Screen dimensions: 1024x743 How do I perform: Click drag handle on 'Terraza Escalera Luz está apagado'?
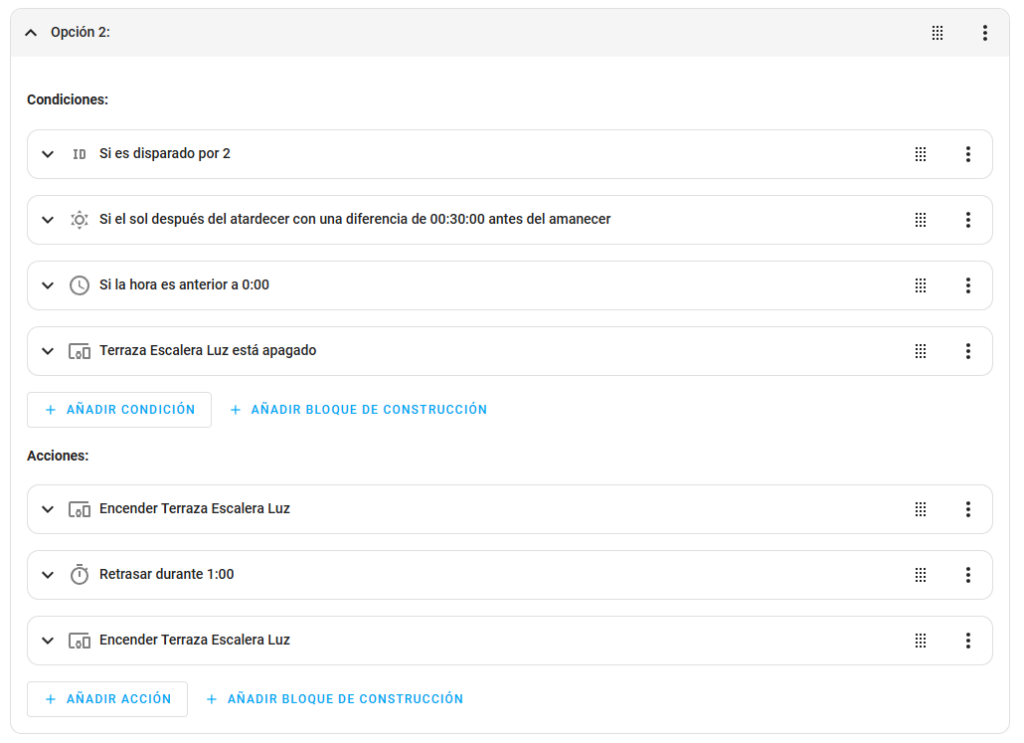tap(920, 351)
